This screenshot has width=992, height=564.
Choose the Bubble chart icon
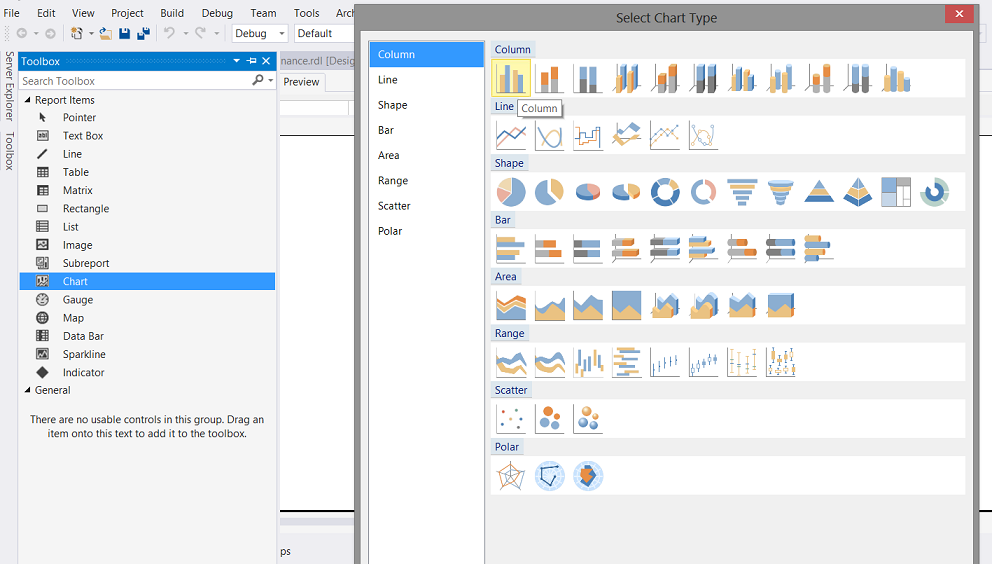tap(549, 419)
